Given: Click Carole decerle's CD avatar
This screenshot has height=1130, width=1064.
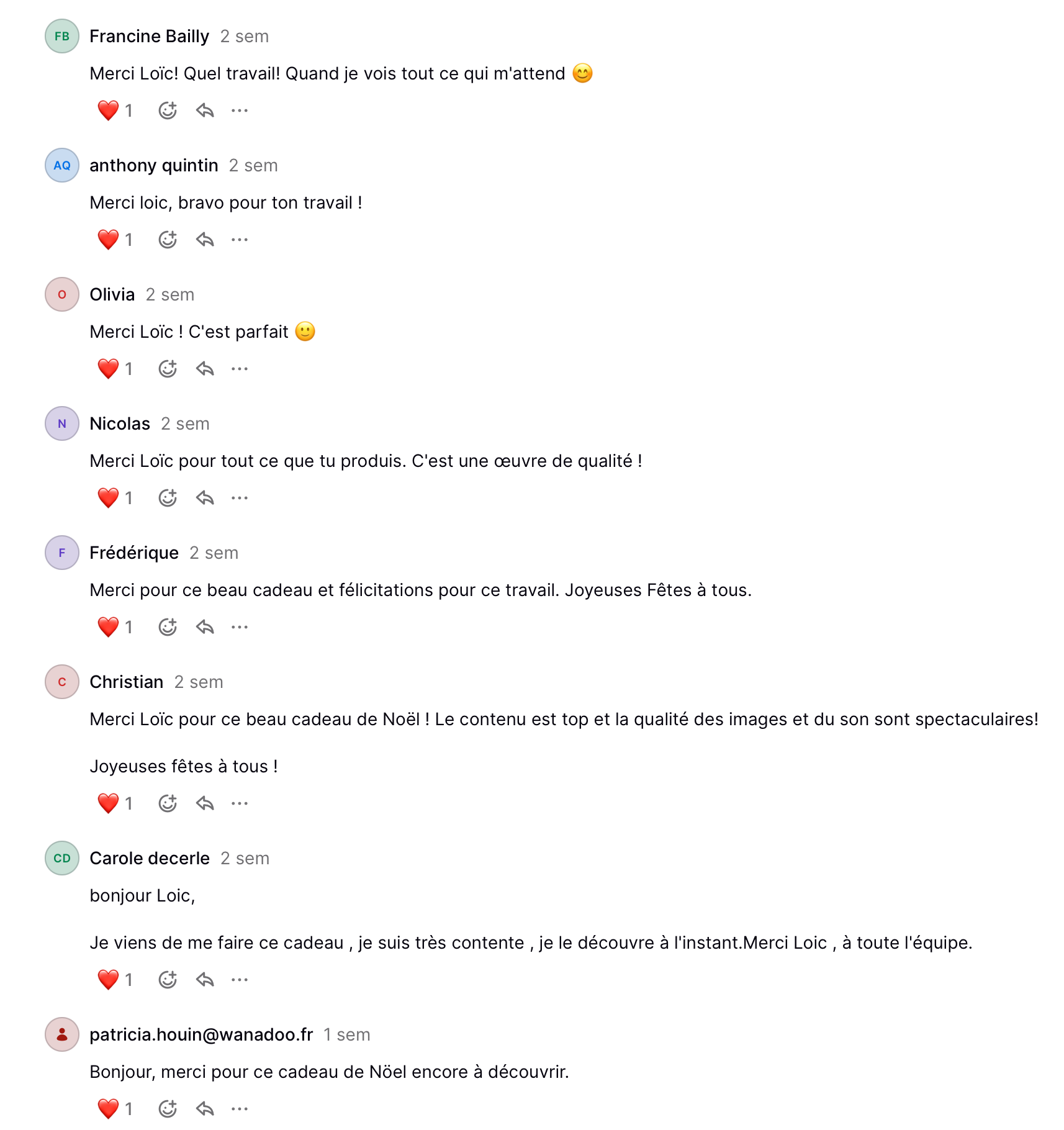Looking at the screenshot, I should click(62, 859).
